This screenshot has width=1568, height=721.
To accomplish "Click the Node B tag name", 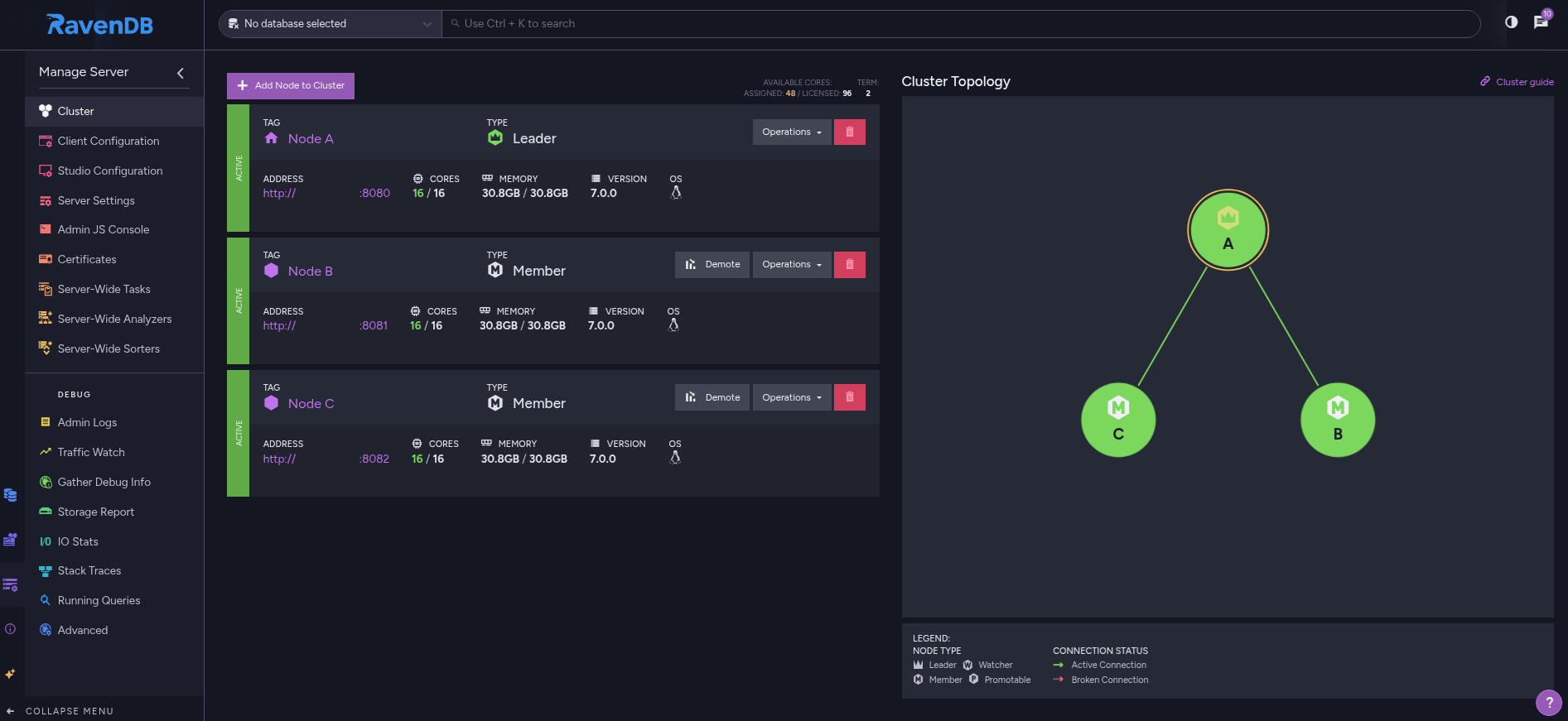I will click(x=311, y=272).
